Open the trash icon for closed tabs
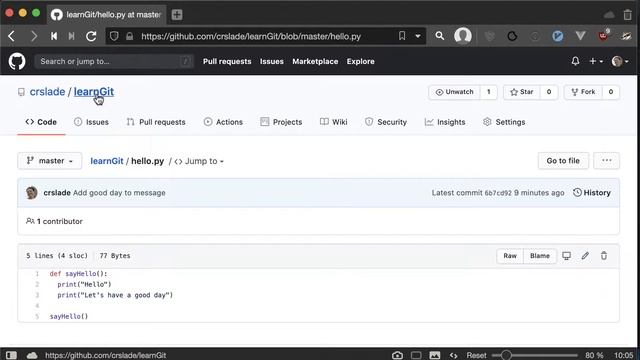This screenshot has height=360, width=640. 628,15
